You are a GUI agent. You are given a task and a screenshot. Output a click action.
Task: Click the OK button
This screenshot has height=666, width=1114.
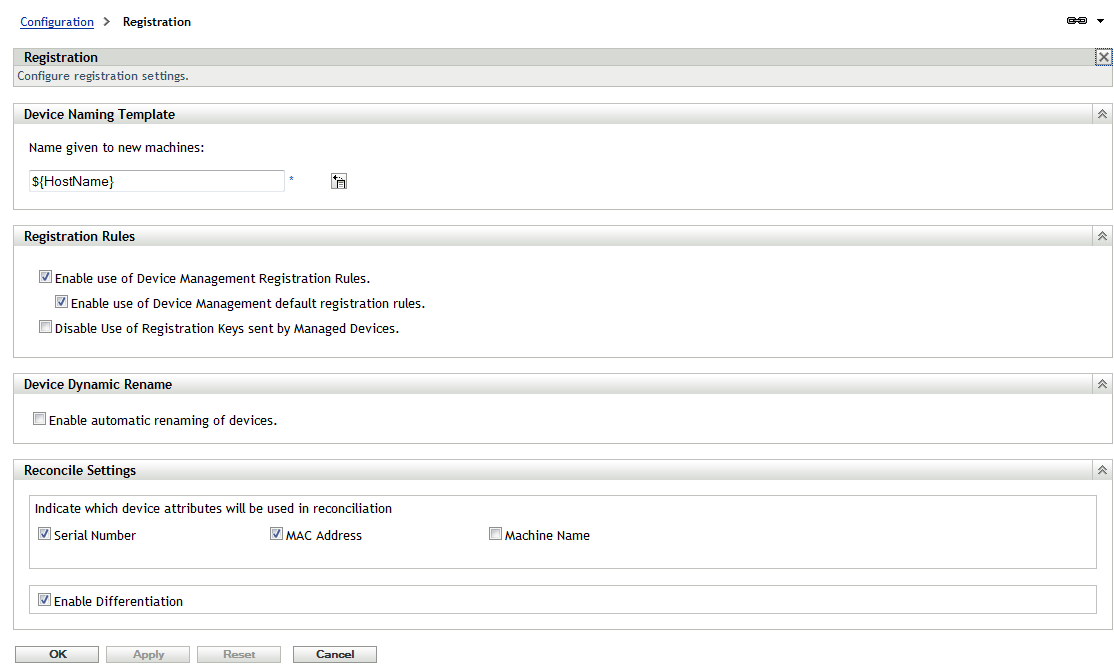58,654
